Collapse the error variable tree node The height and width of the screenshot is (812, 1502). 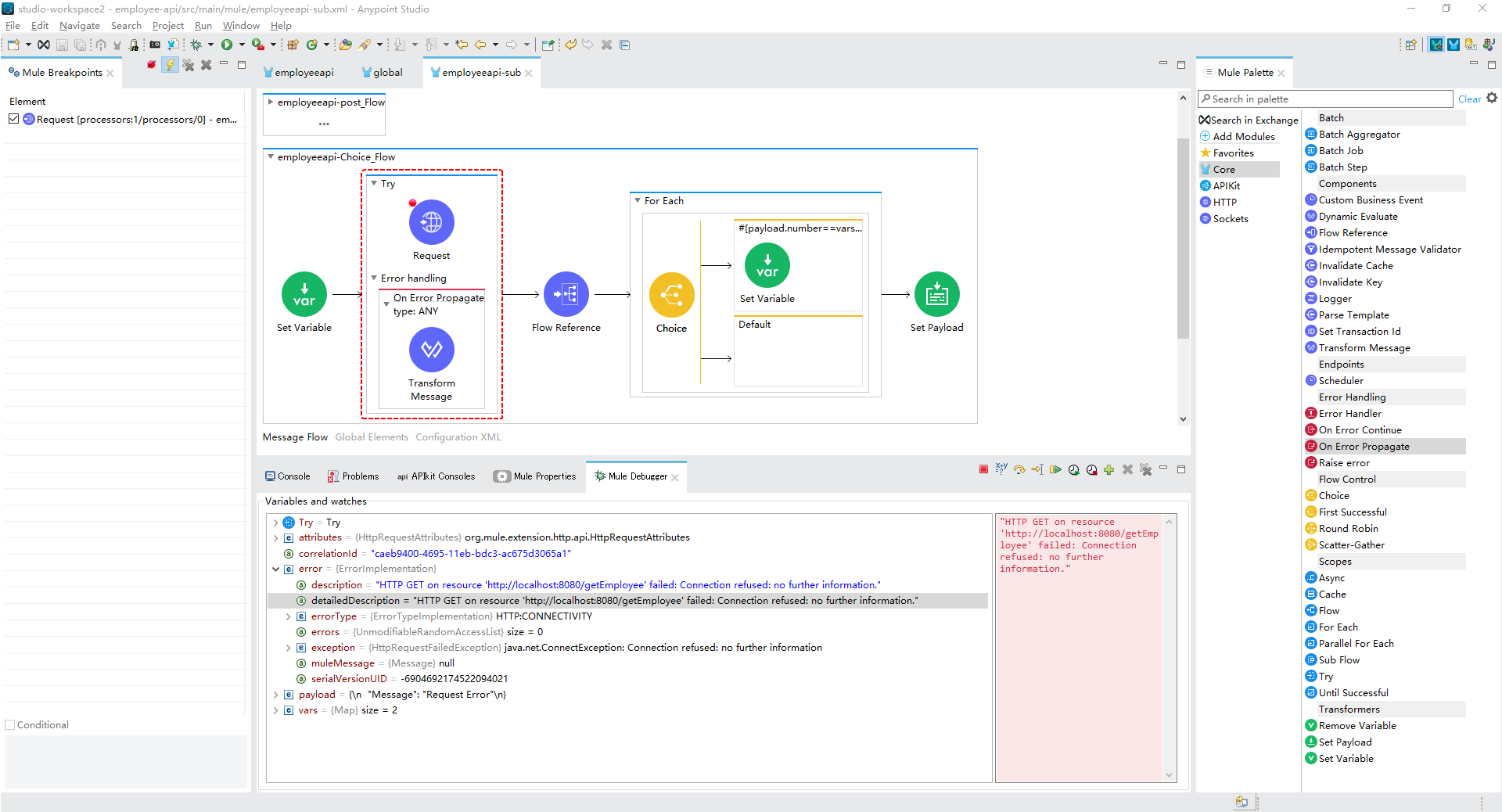[275, 569]
